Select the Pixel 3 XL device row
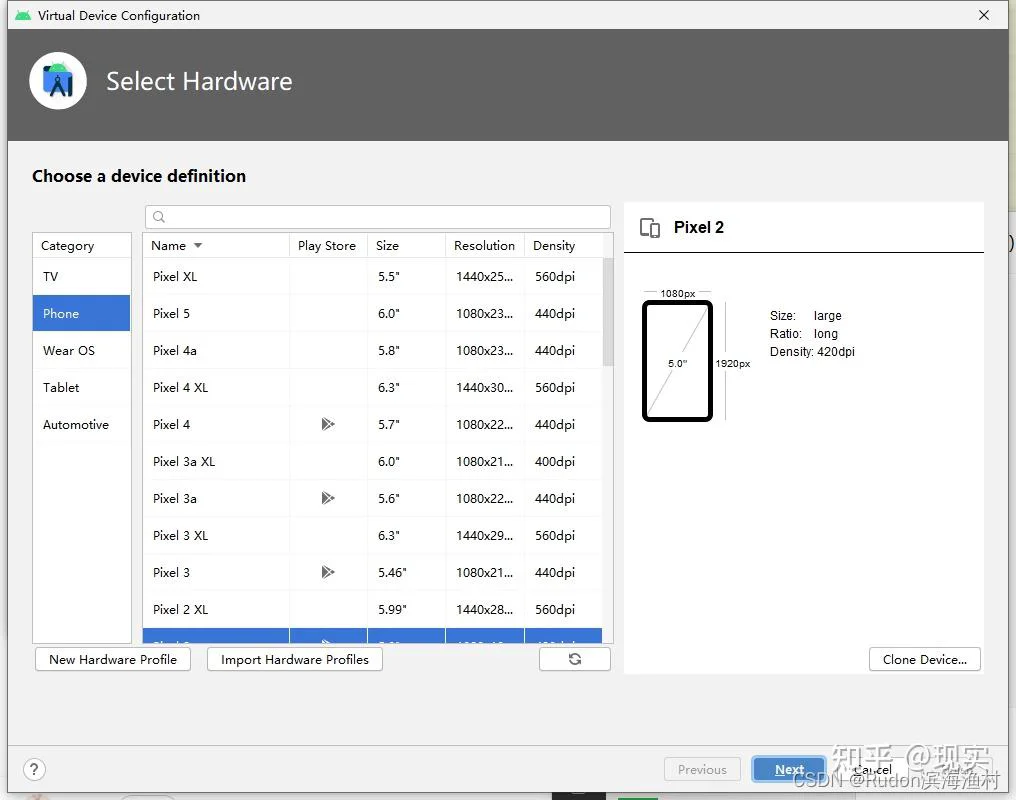 373,535
